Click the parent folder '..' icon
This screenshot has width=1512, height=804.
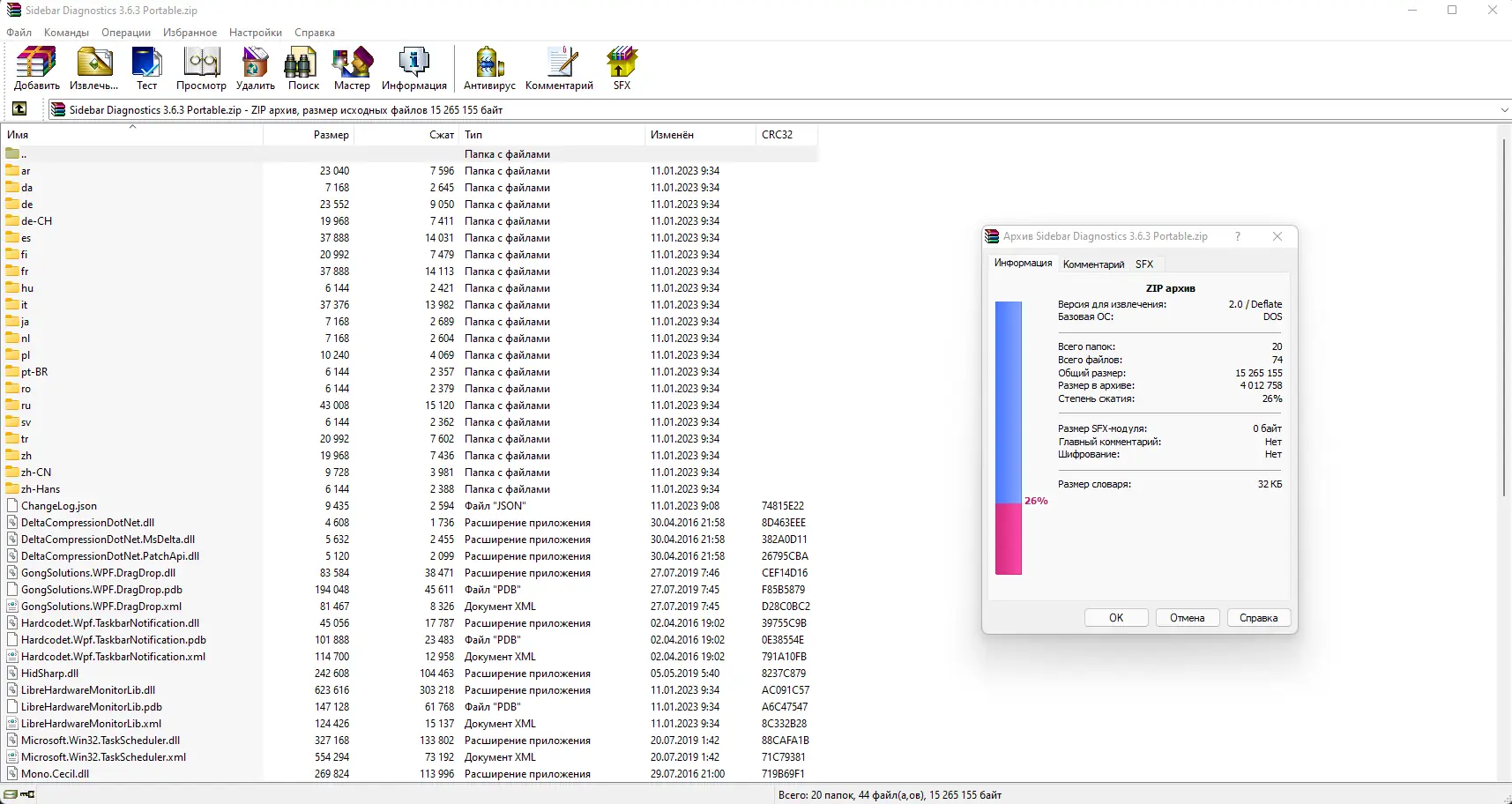12,154
